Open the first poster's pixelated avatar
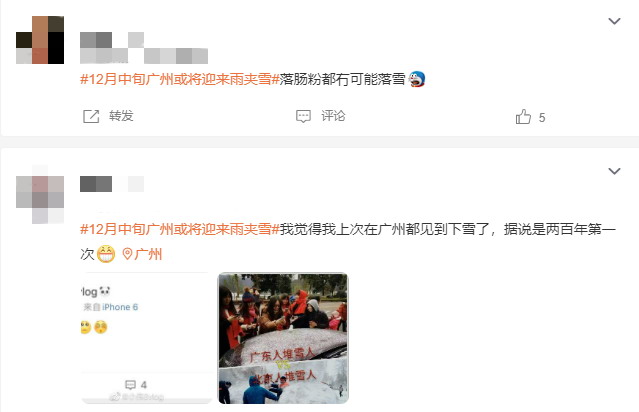 click(40, 40)
